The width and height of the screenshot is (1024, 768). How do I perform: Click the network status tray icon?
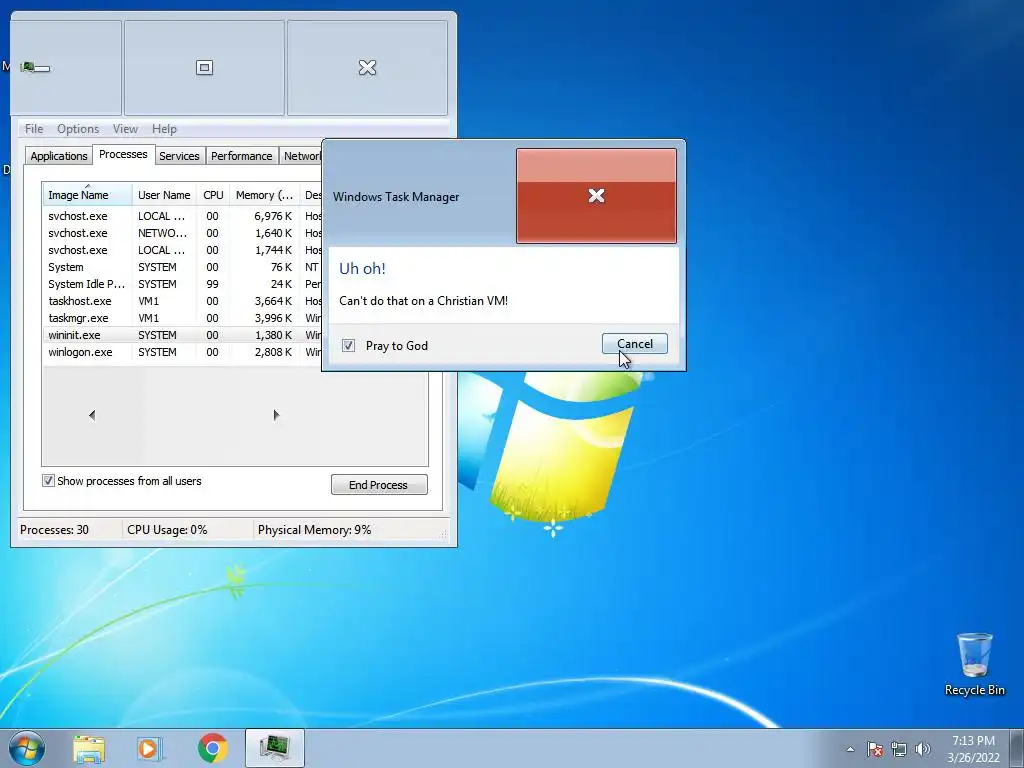[899, 749]
